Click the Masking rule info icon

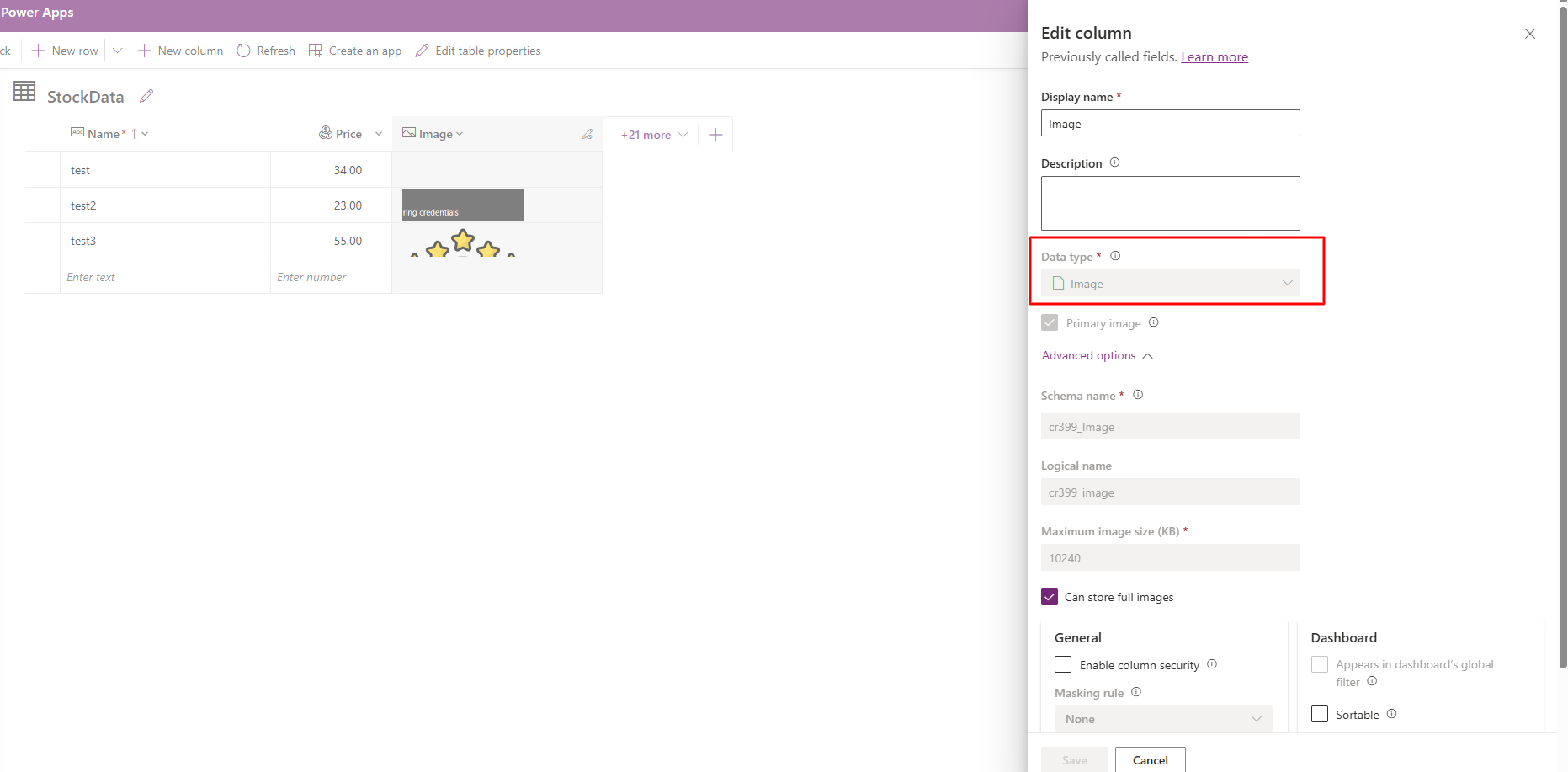click(1136, 692)
